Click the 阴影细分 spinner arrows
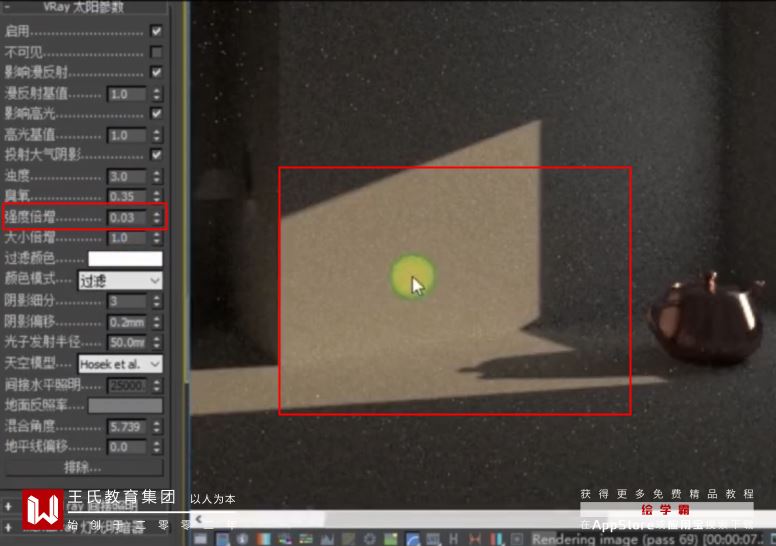The height and width of the screenshot is (546, 776). pos(156,302)
